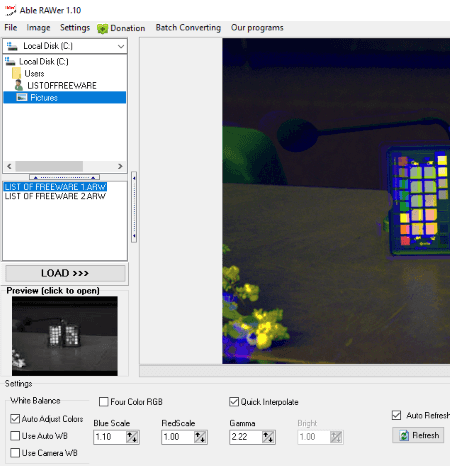
Task: Open the Batch Converting menu
Action: pos(188,28)
